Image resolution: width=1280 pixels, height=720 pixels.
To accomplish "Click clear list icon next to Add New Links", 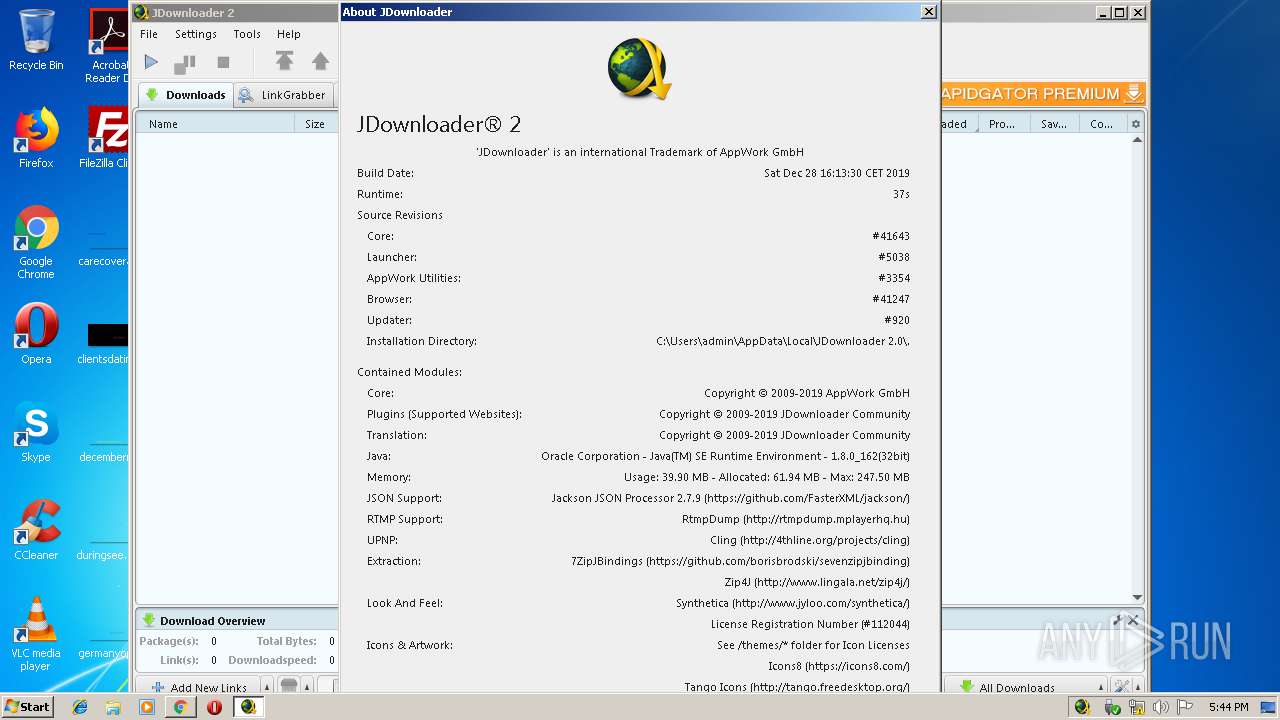I will coord(289,687).
